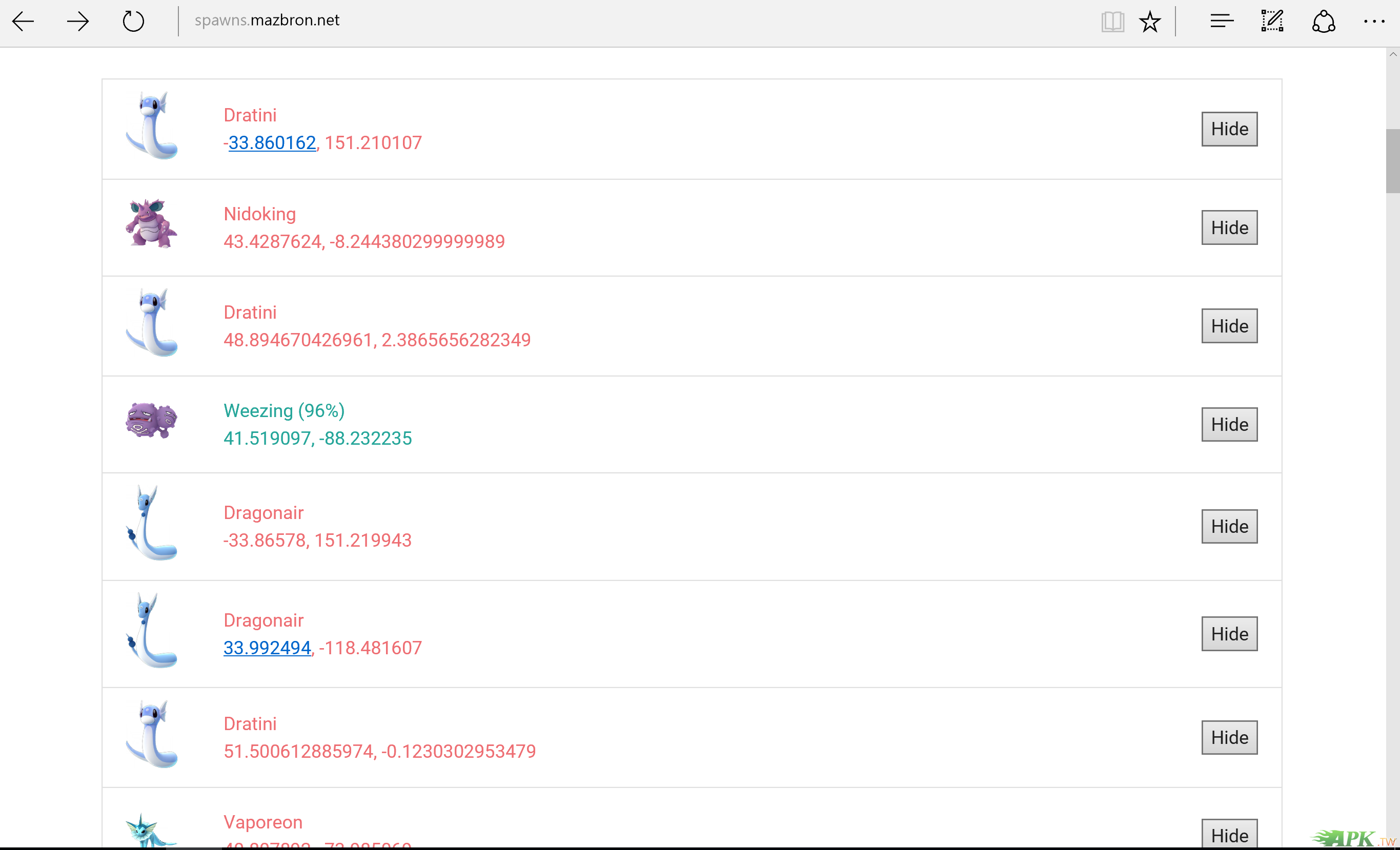The image size is (1400, 850).
Task: Click the browser Back arrow
Action: pyautogui.click(x=23, y=22)
